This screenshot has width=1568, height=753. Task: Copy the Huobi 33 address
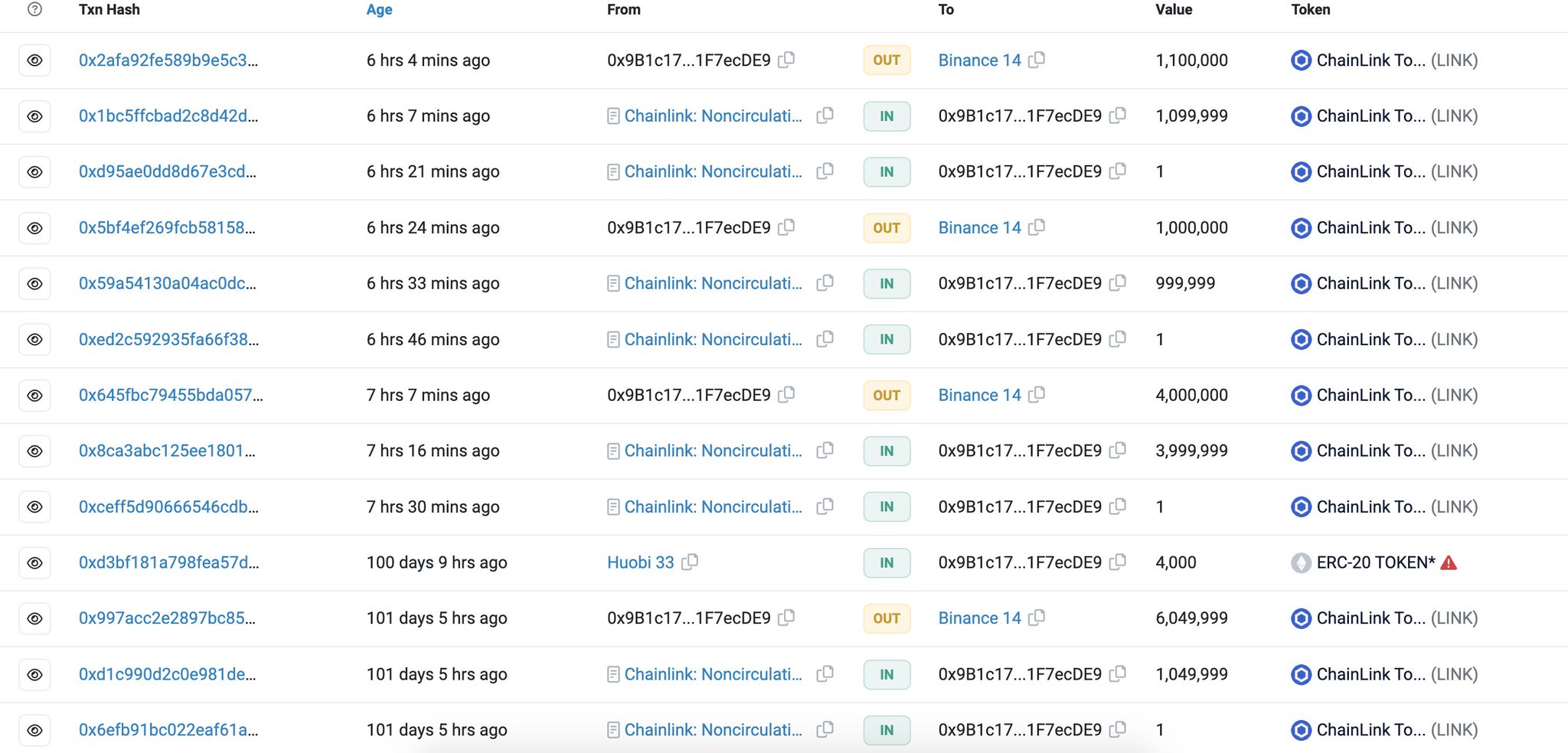pyautogui.click(x=690, y=562)
